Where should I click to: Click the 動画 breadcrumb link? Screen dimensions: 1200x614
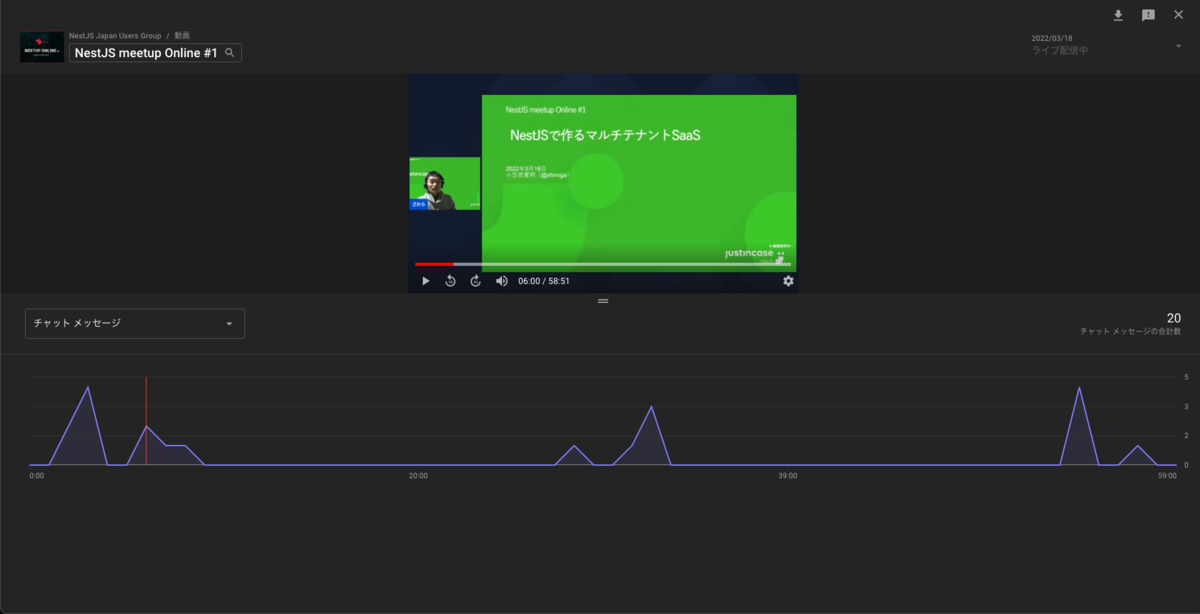(x=182, y=35)
